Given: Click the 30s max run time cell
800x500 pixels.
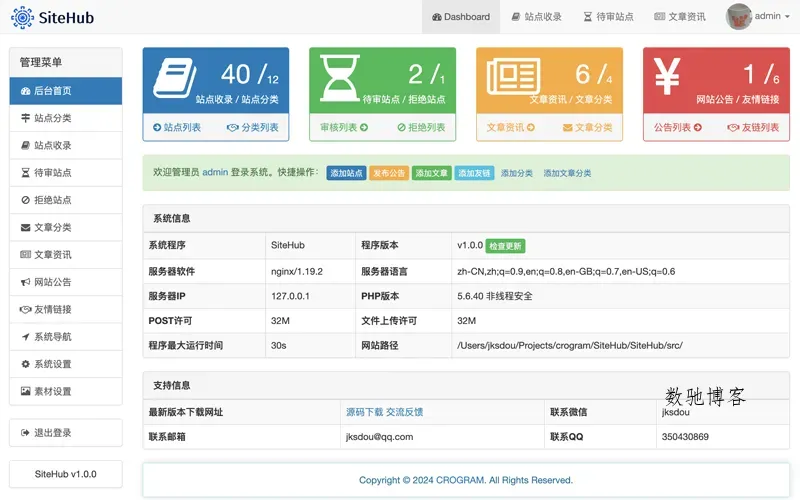Looking at the screenshot, I should pyautogui.click(x=310, y=345).
